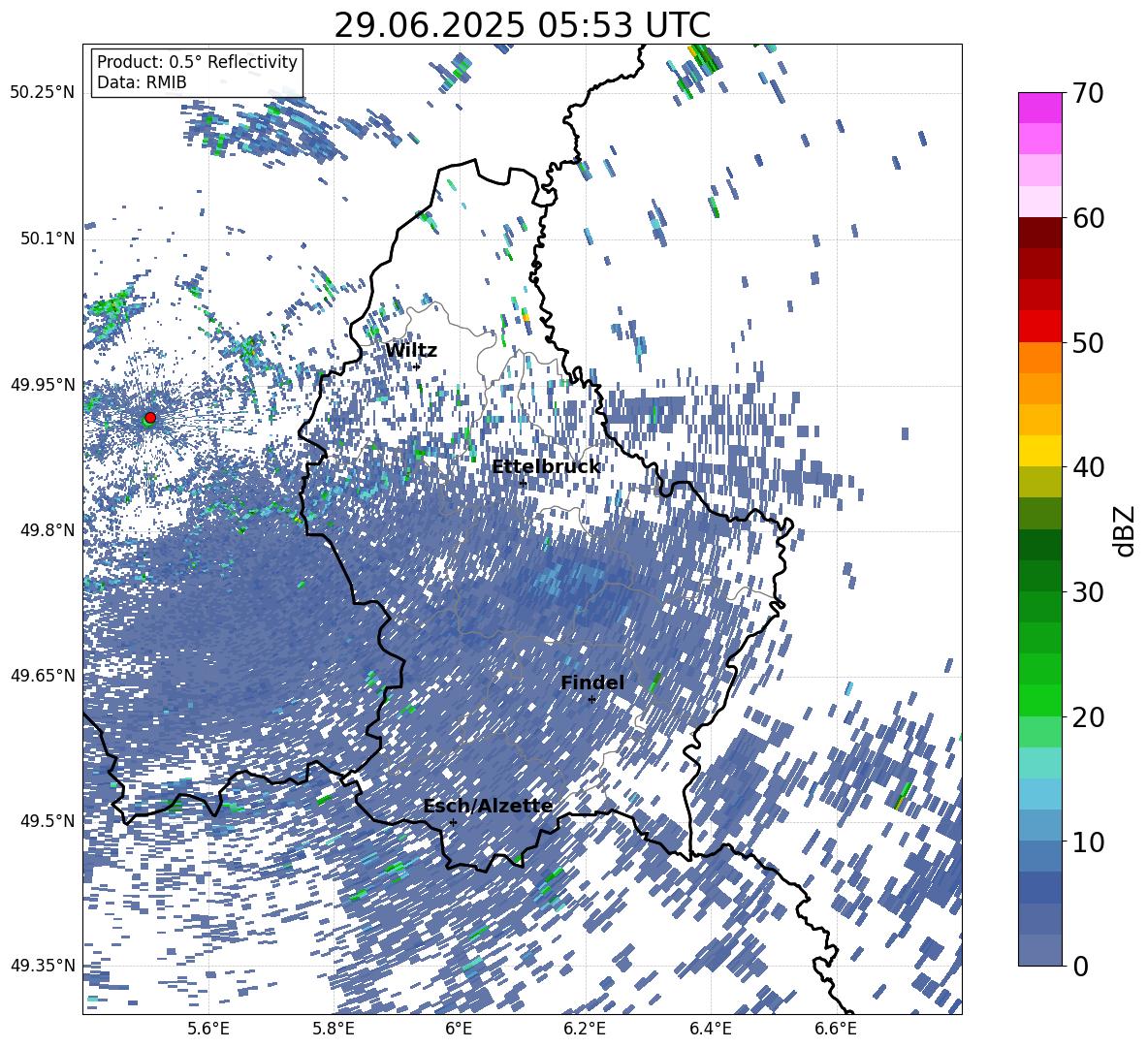The height and width of the screenshot is (1048, 1148).
Task: Click the yellow colorbar segment near 40
Action: [1039, 451]
